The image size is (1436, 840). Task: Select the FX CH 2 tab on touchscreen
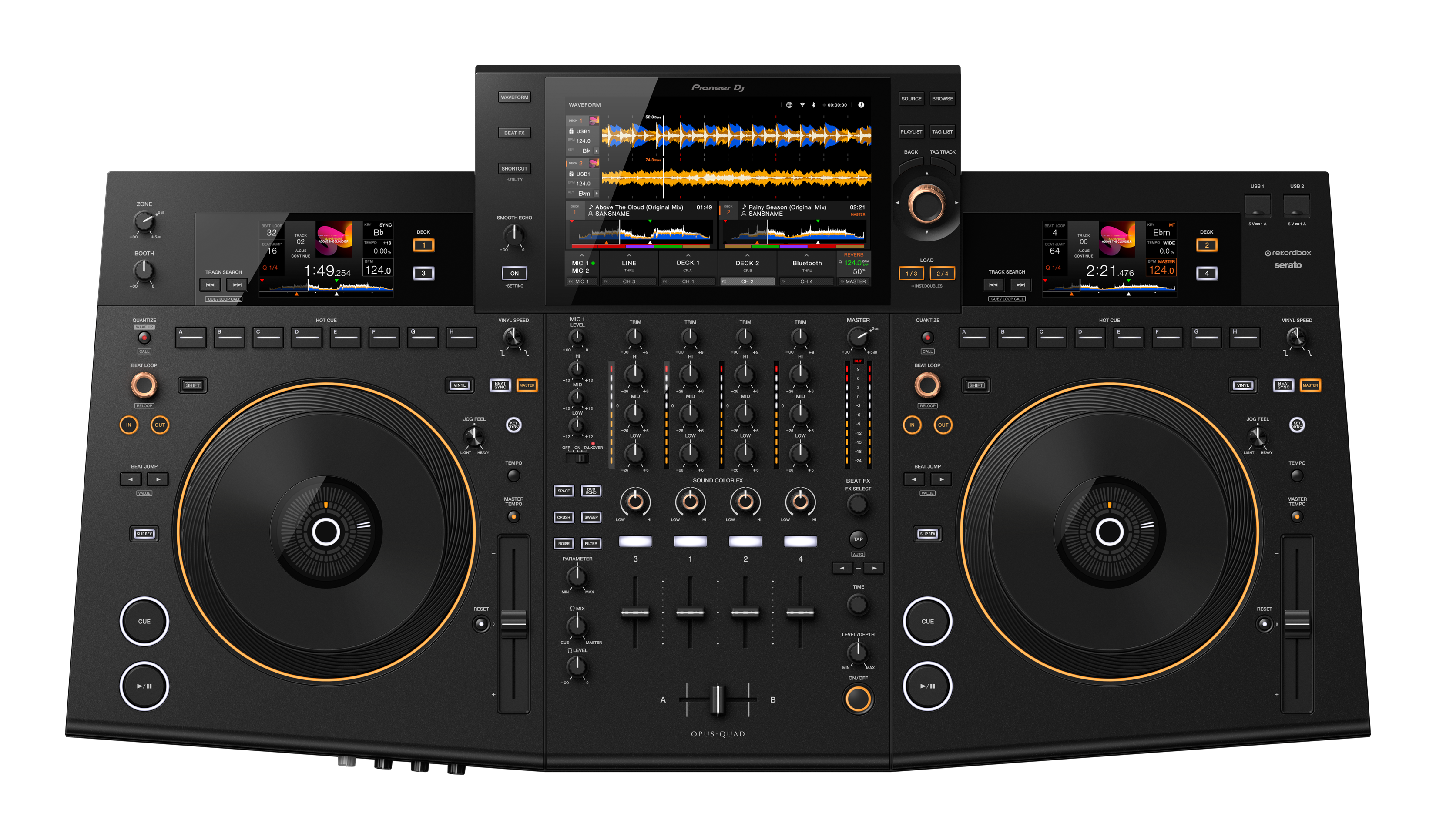(x=747, y=281)
